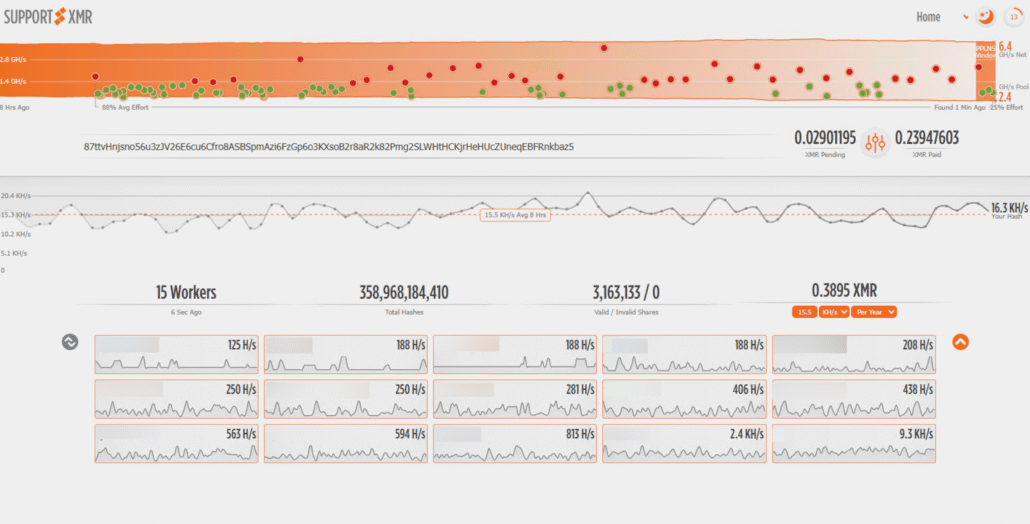This screenshot has width=1030, height=524.
Task: Click the 15.5 KH/s average label on the chart
Action: [x=513, y=215]
